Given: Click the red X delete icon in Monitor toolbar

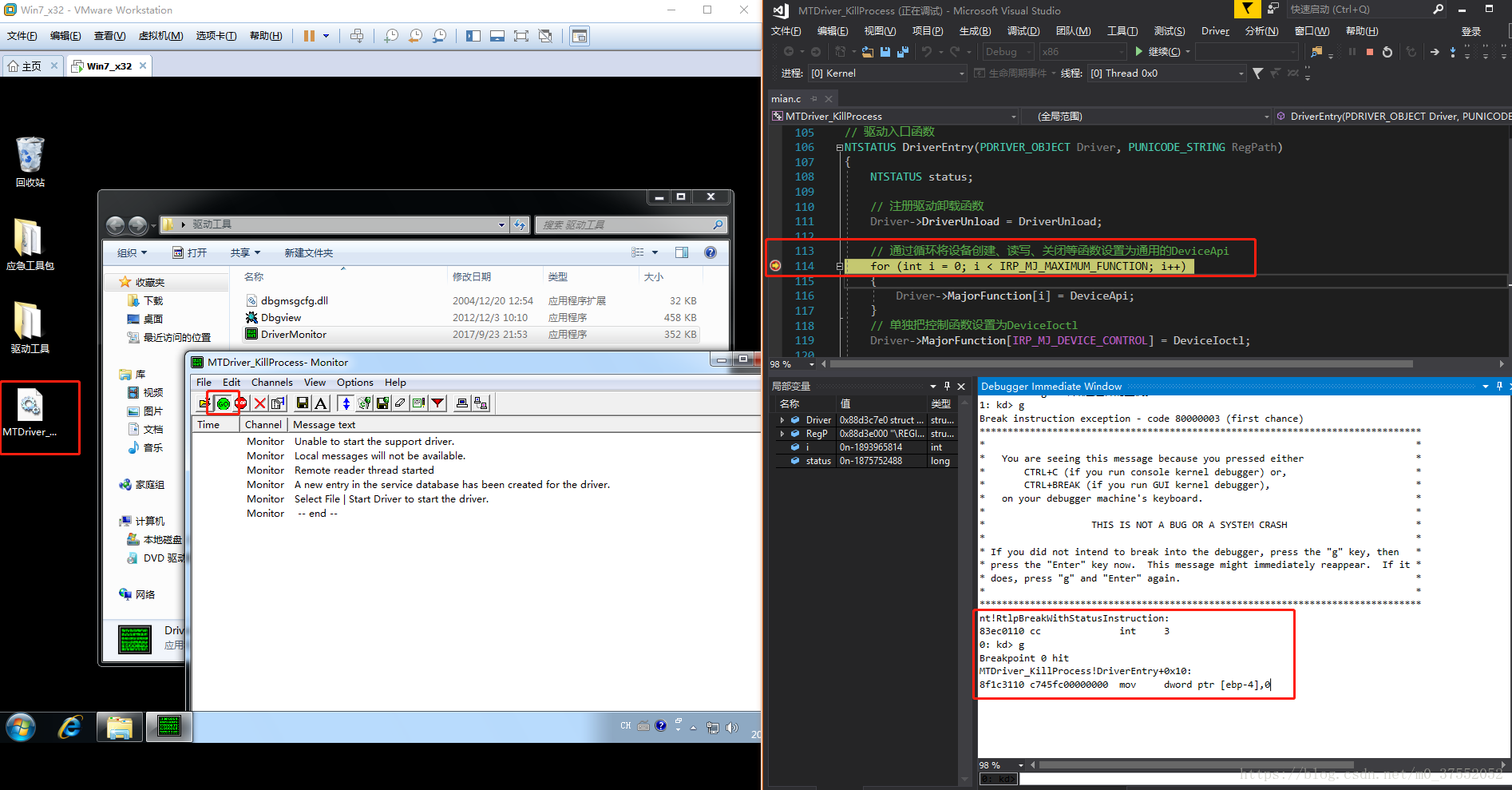Looking at the screenshot, I should [260, 403].
